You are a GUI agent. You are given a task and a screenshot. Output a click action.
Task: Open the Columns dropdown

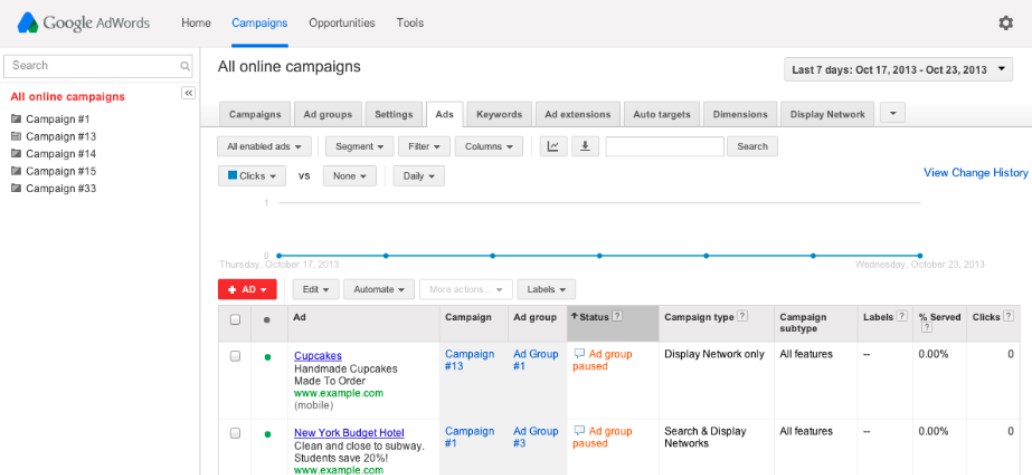[489, 147]
